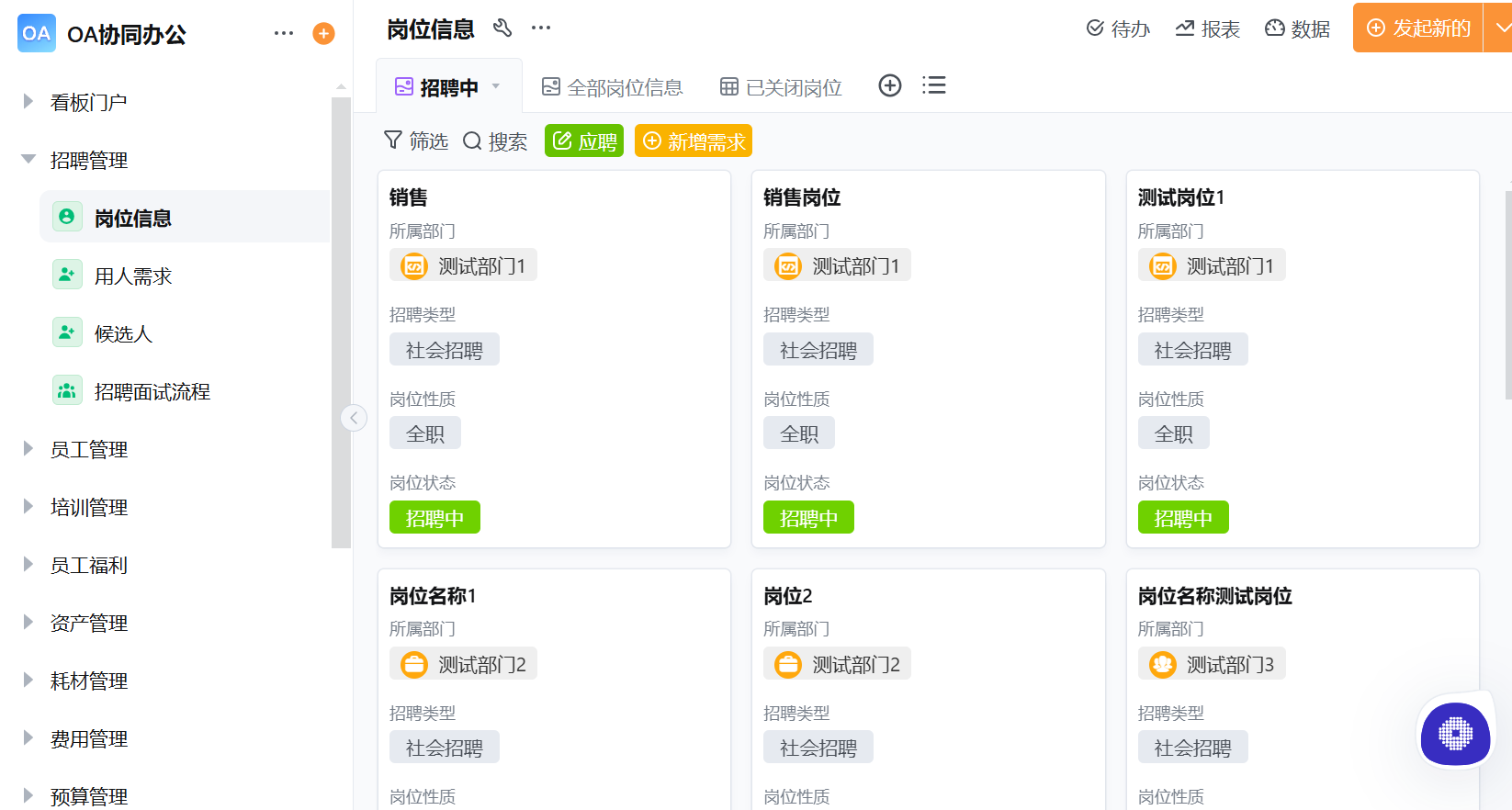Screen dimensions: 1512x810
Task: Click 测试部门1 tag in 销售 card
Action: coord(463,265)
